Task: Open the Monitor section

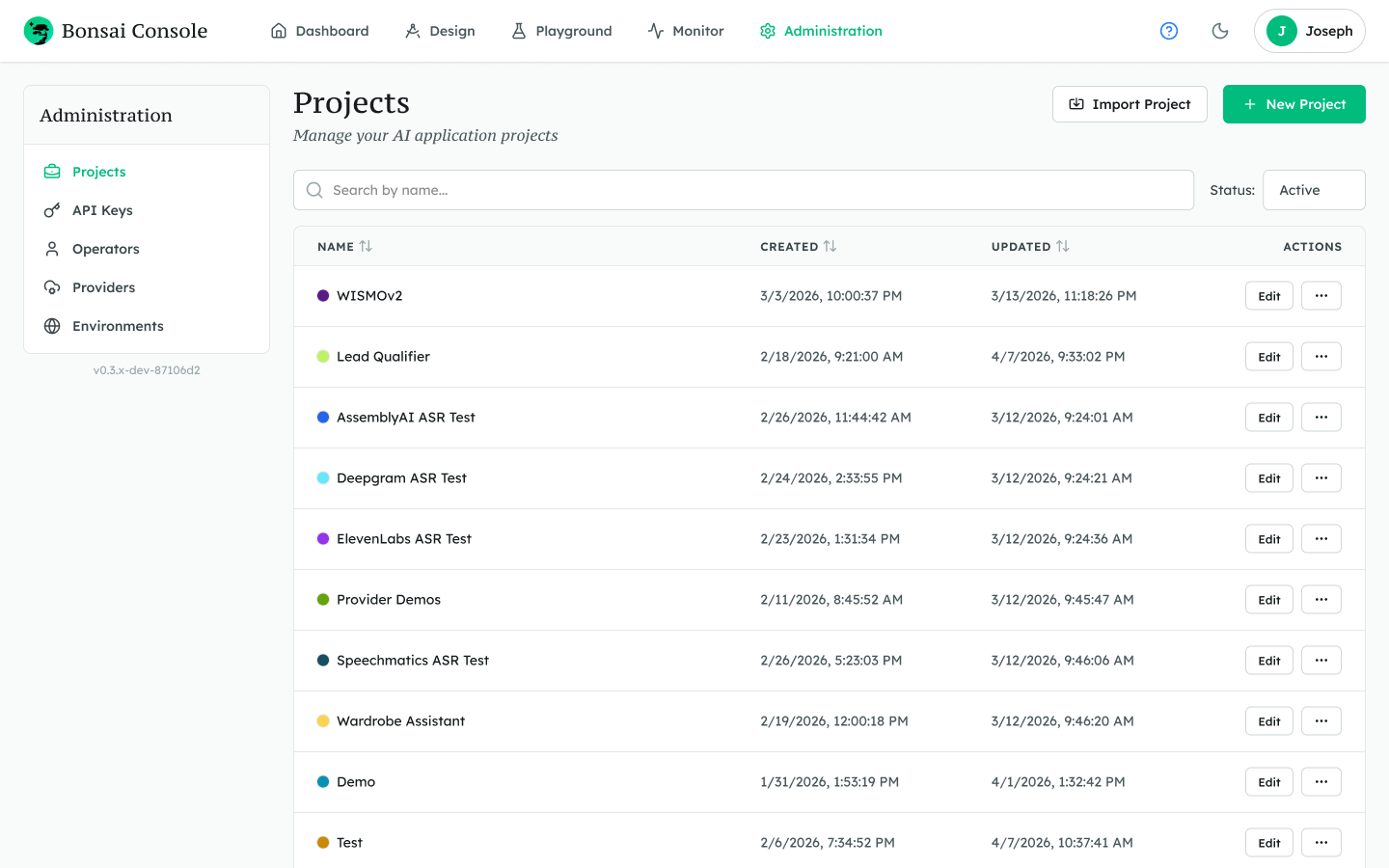Action: click(685, 31)
